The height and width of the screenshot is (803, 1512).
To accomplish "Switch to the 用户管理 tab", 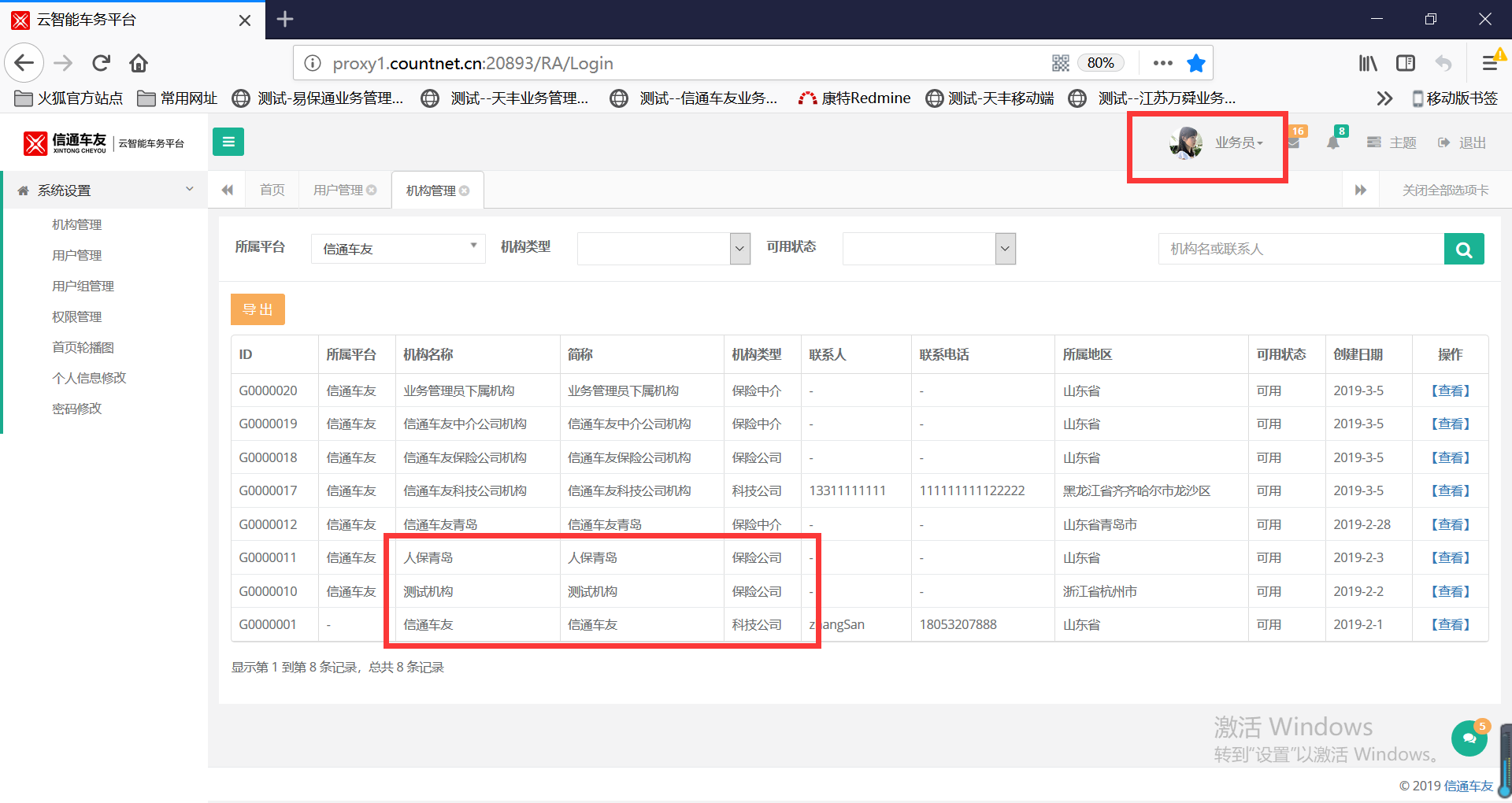I will [x=338, y=191].
